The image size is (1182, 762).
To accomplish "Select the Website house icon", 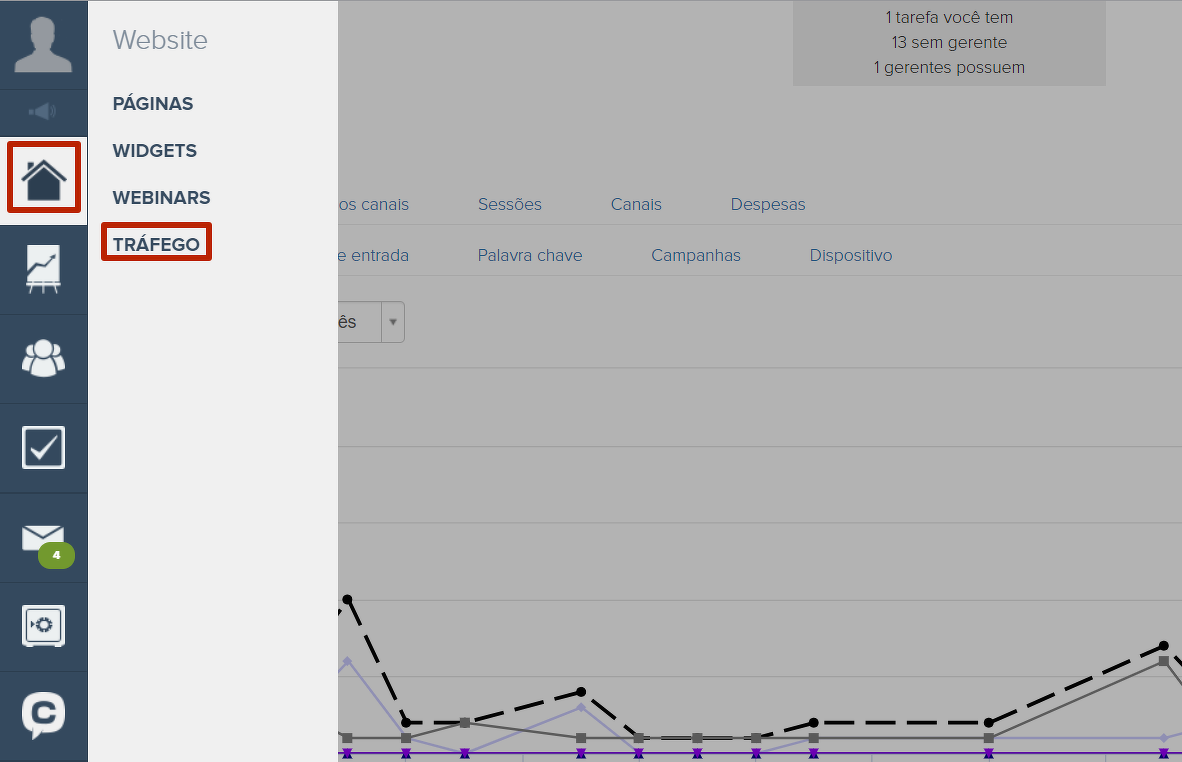I will click(44, 178).
